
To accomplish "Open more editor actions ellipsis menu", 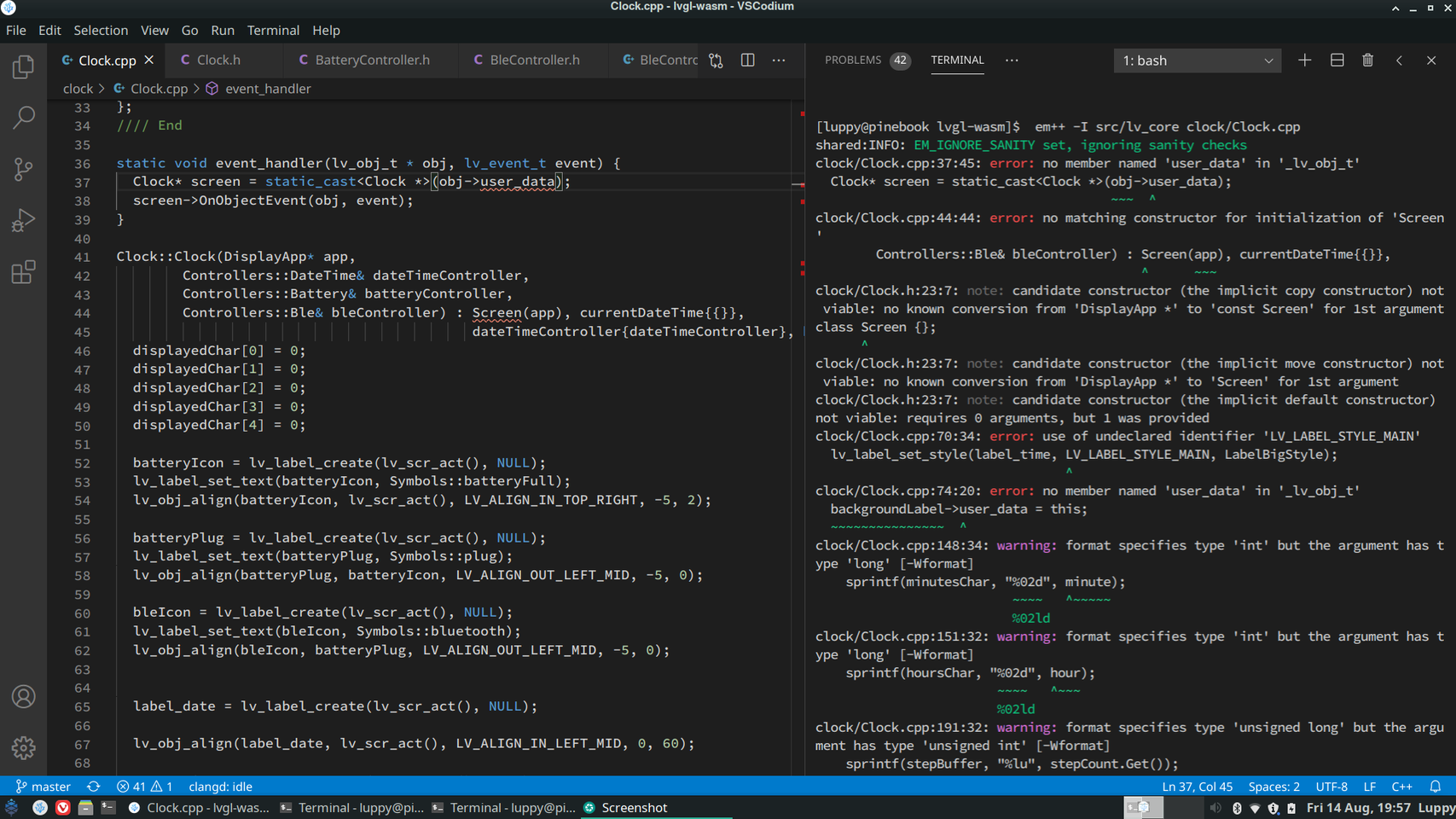I will (x=779, y=61).
